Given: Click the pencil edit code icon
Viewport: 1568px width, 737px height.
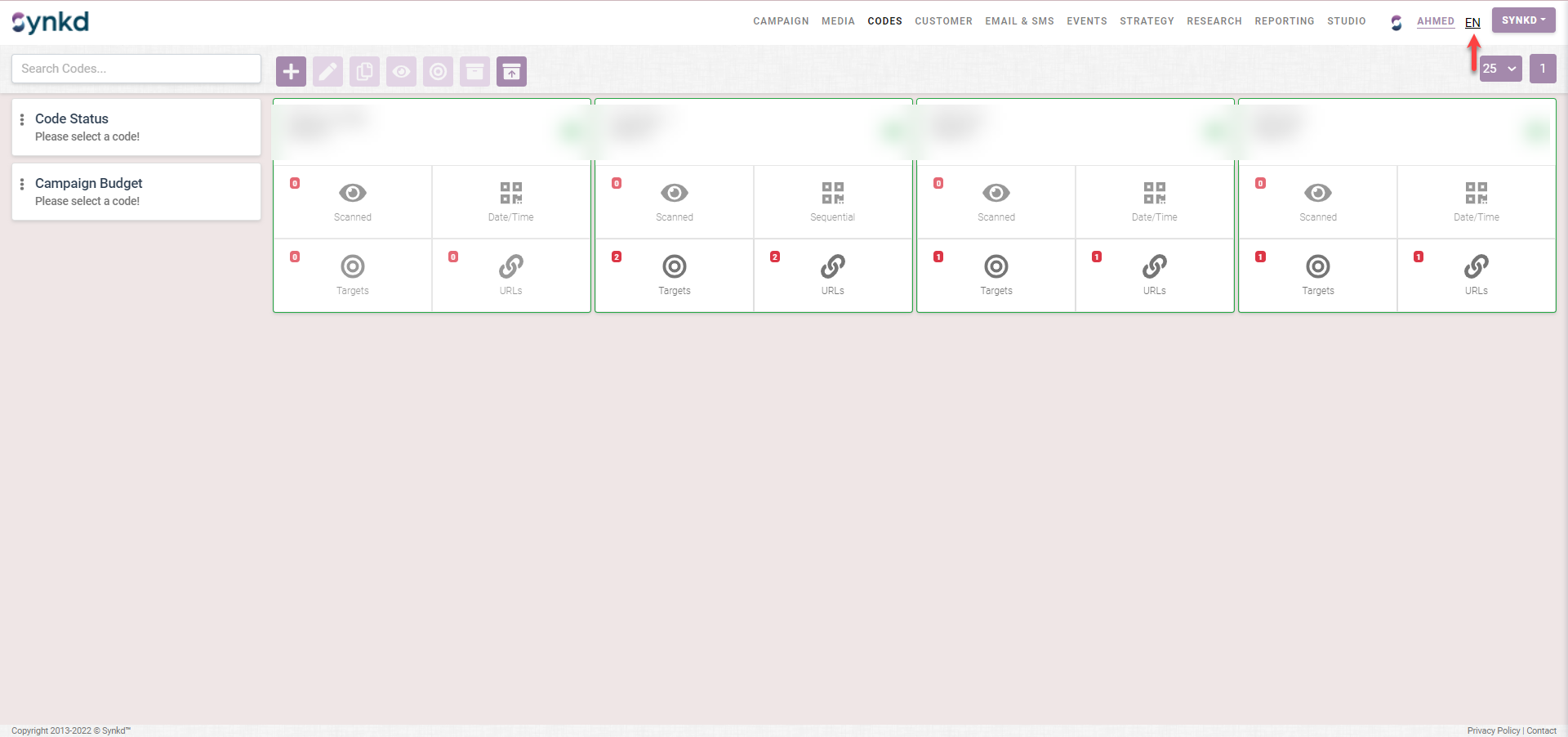Looking at the screenshot, I should (327, 72).
